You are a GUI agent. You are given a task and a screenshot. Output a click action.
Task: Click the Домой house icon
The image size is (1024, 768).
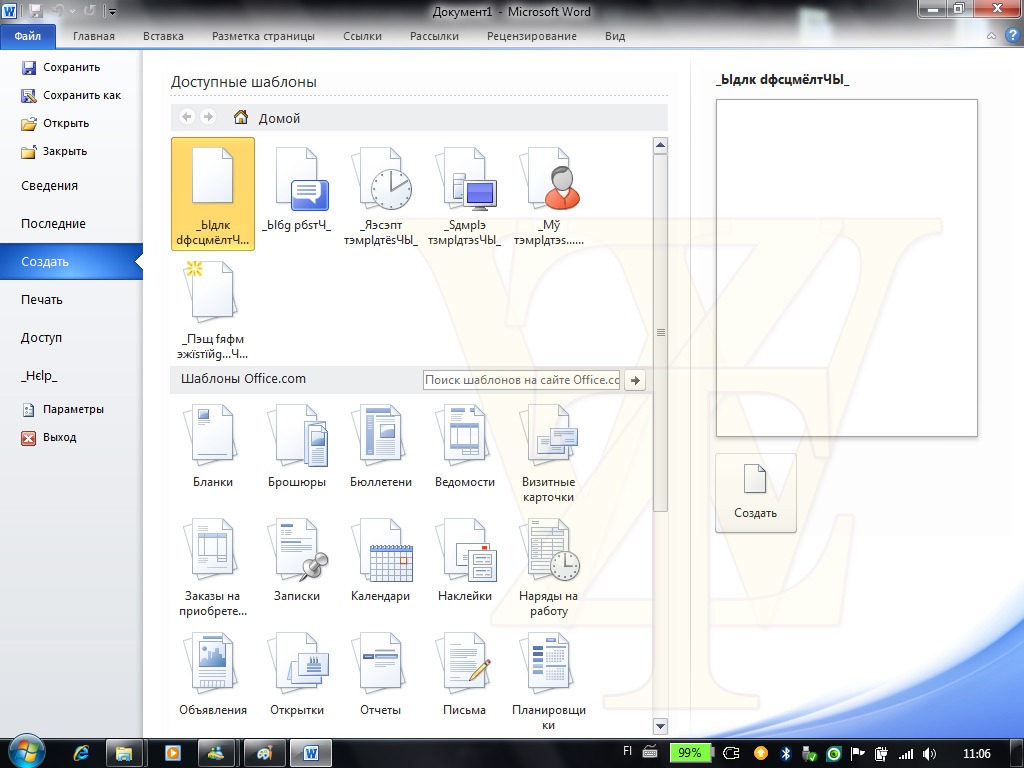point(241,118)
